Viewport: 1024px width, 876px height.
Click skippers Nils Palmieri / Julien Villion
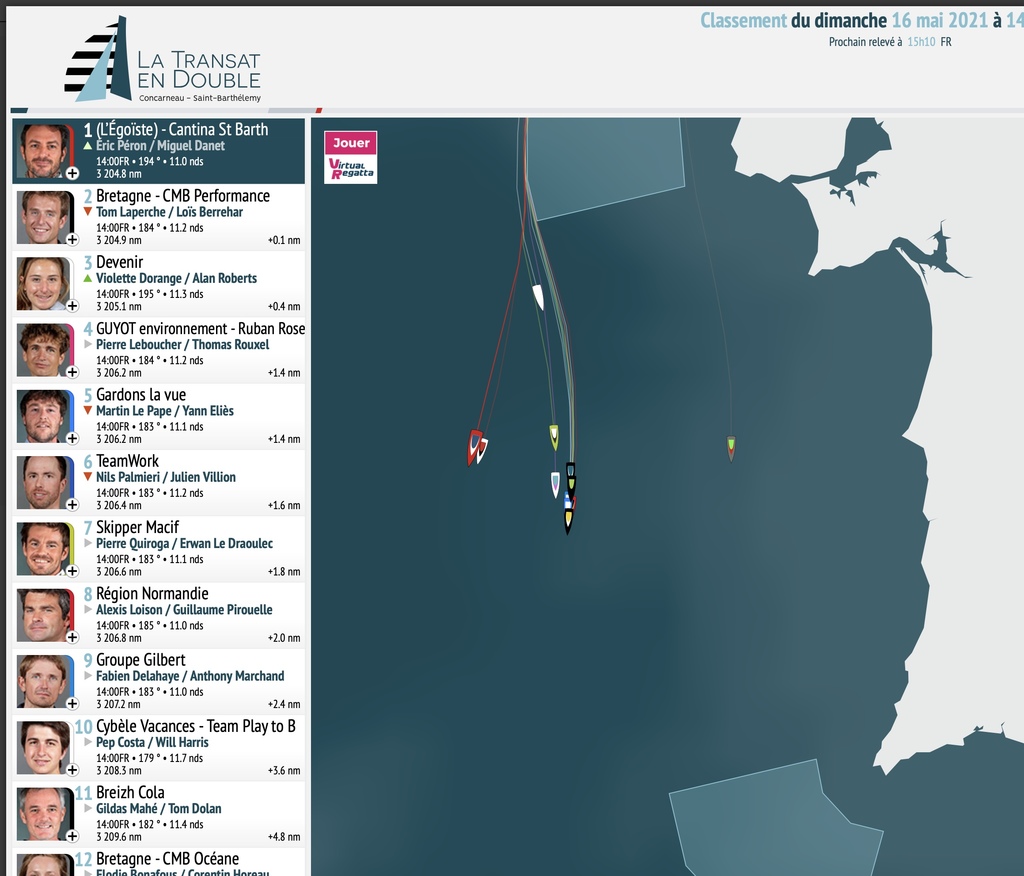166,477
